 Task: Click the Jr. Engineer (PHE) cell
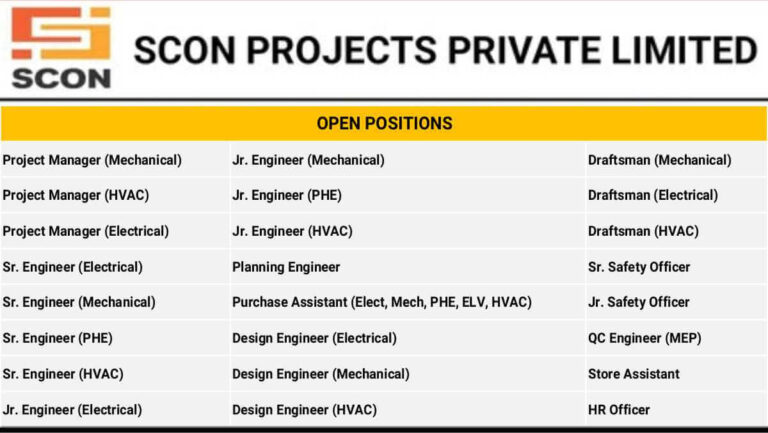pos(287,196)
